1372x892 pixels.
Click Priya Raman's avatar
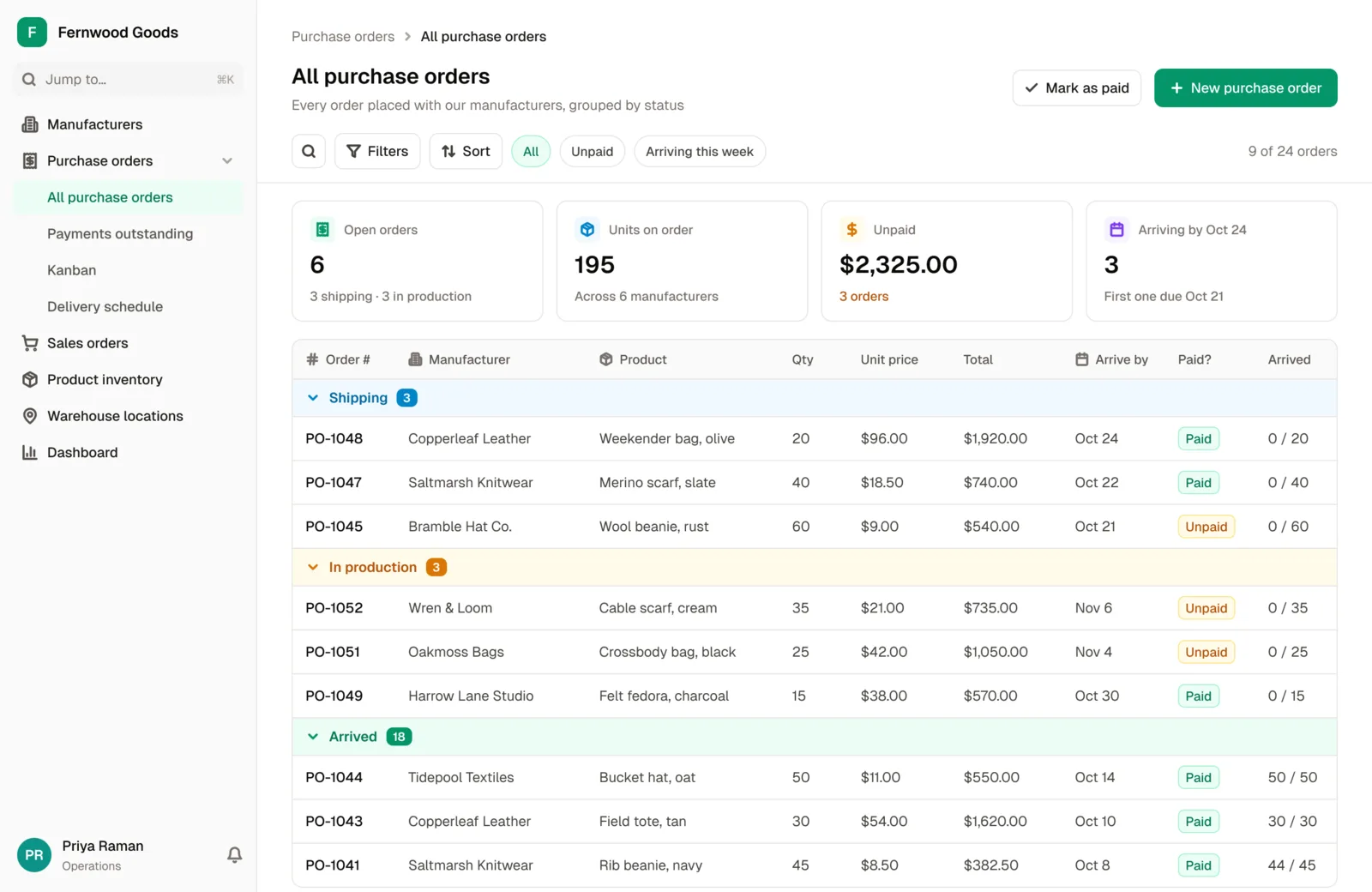[x=34, y=855]
